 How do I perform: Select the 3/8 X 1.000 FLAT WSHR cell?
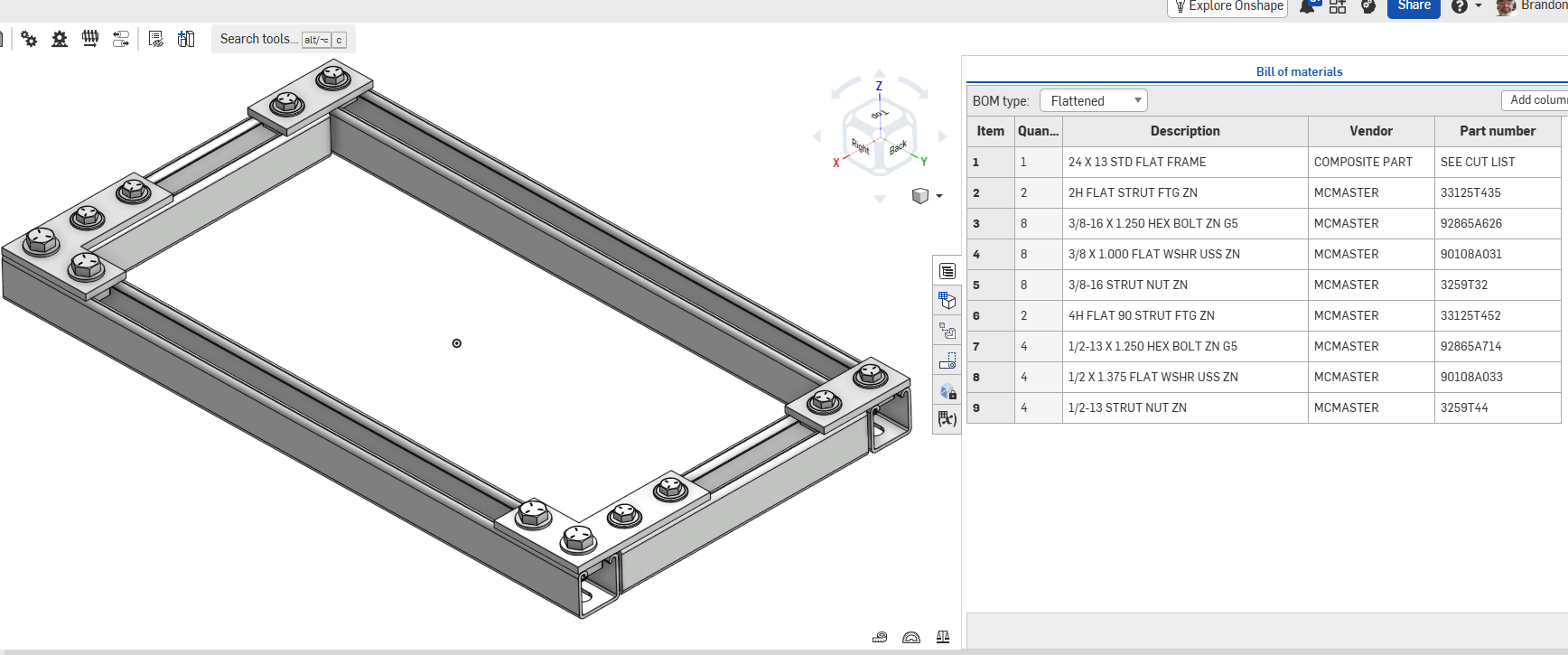(1185, 254)
